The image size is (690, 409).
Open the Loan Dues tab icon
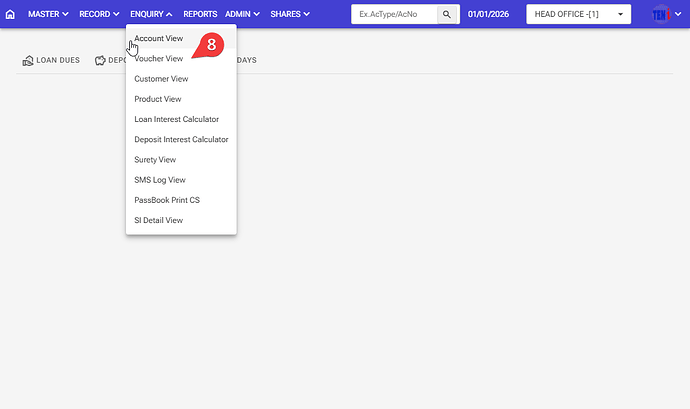[x=28, y=60]
